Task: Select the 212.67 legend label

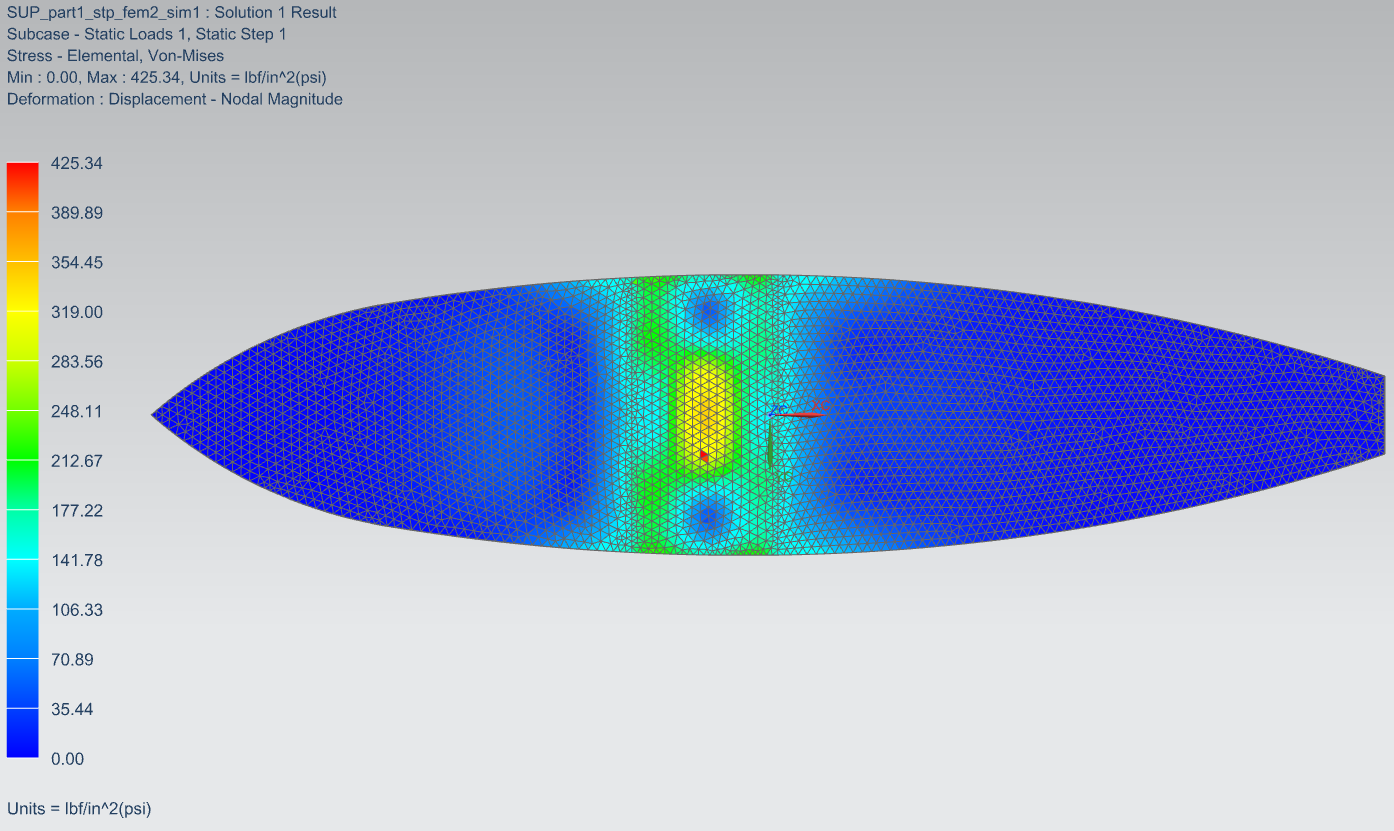Action: (x=77, y=461)
